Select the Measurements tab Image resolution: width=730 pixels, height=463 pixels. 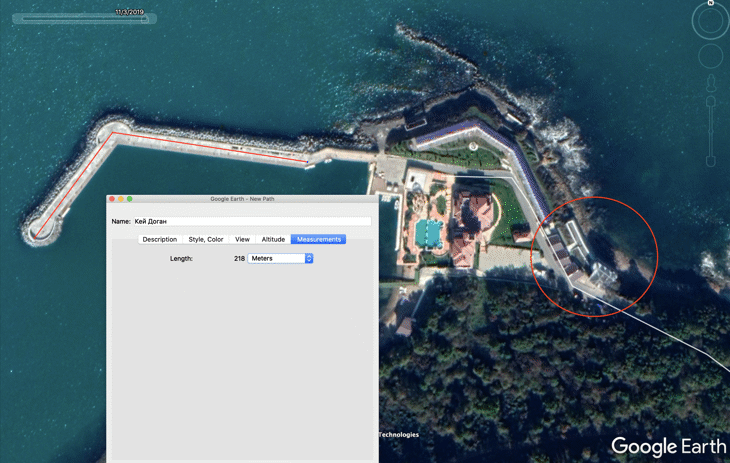tap(318, 239)
